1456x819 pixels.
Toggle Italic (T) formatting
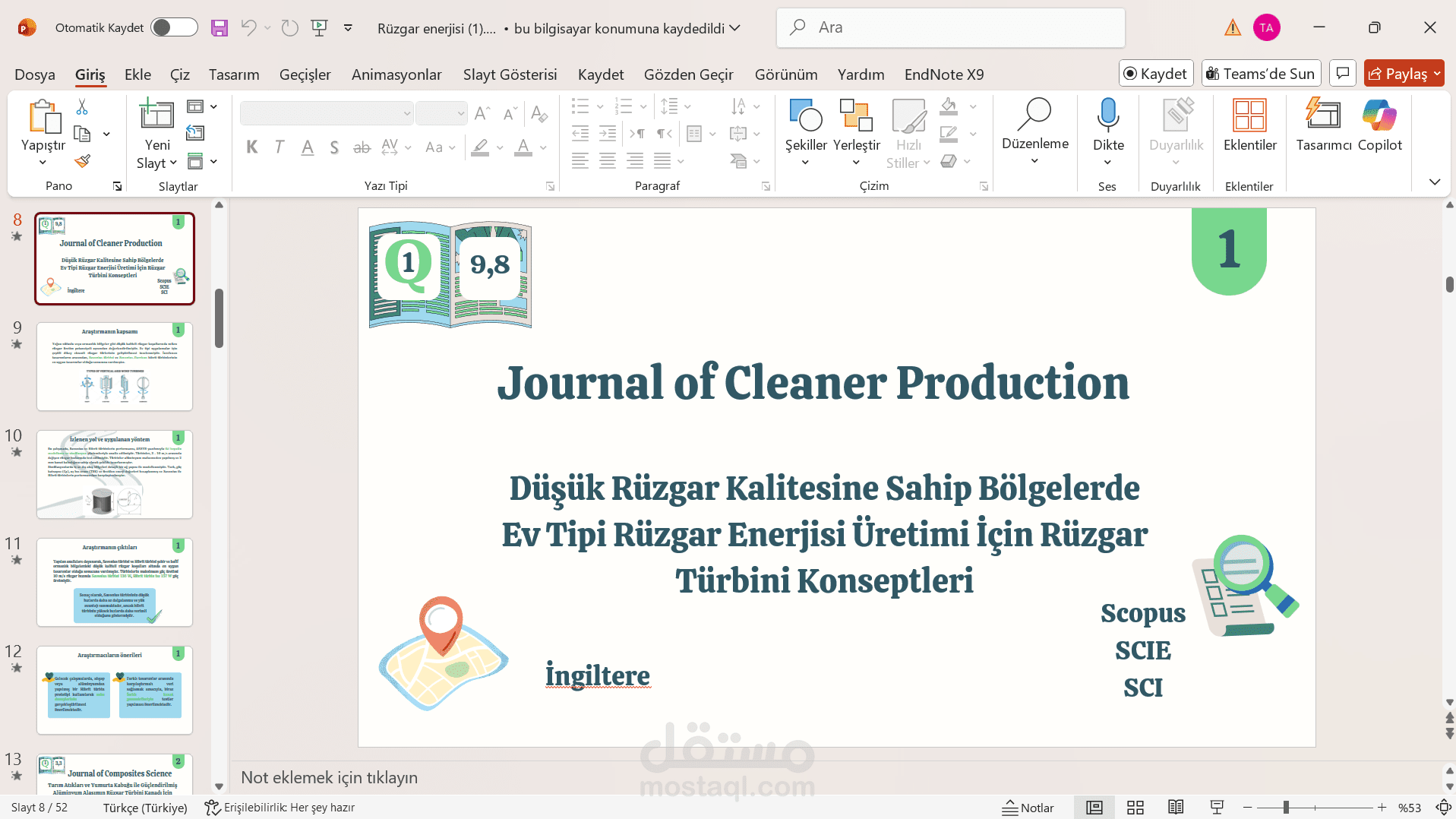pos(280,147)
